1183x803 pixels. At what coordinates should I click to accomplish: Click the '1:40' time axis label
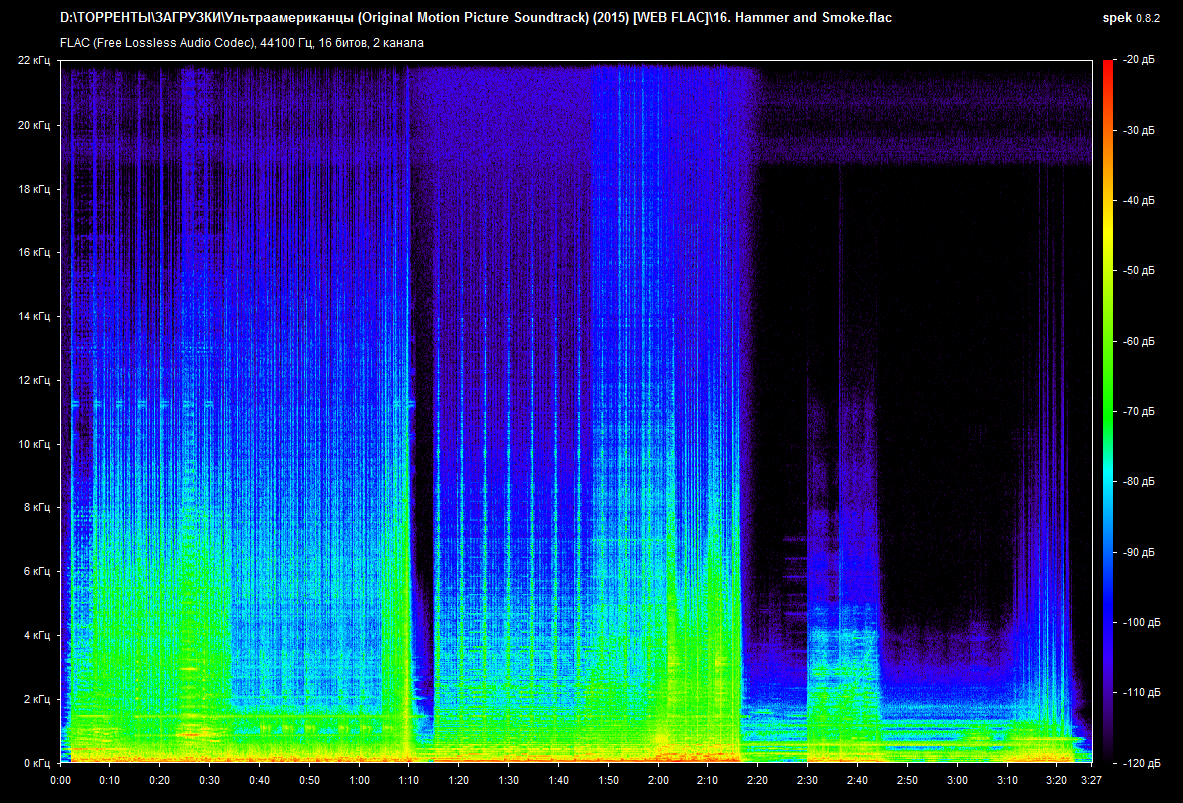tap(558, 780)
